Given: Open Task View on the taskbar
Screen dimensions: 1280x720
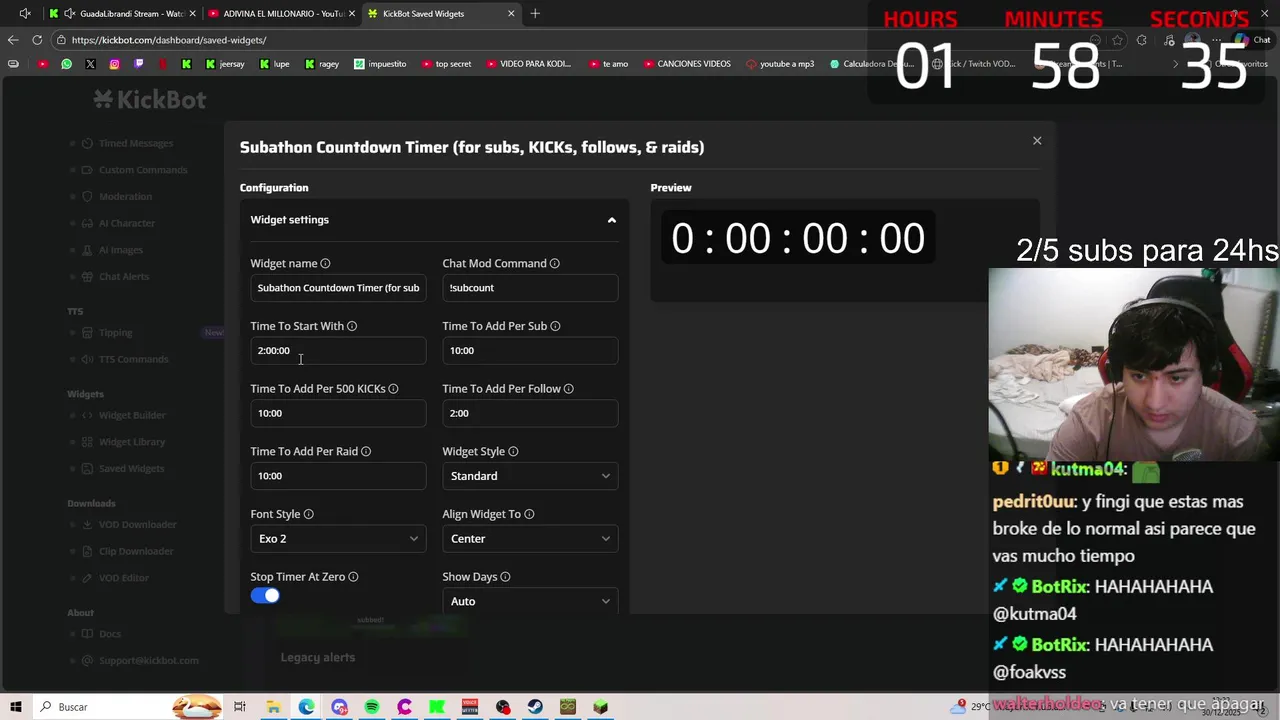Looking at the screenshot, I should click(x=240, y=707).
